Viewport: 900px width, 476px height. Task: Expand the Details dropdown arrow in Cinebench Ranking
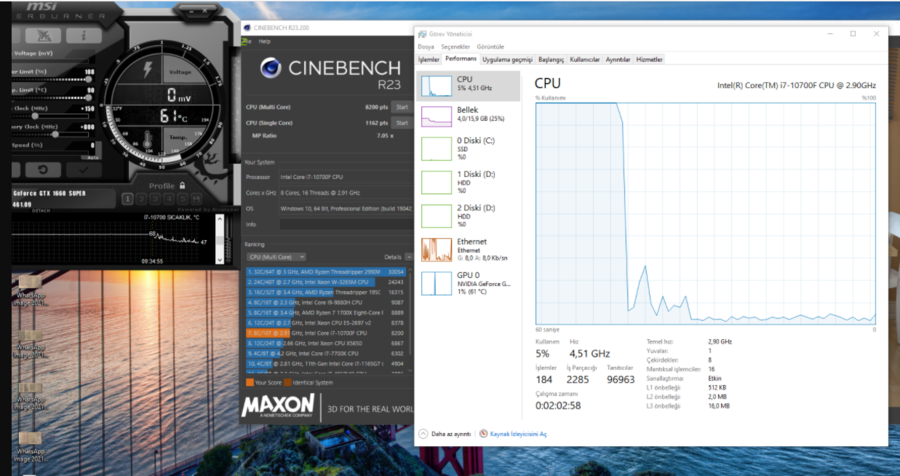point(409,257)
